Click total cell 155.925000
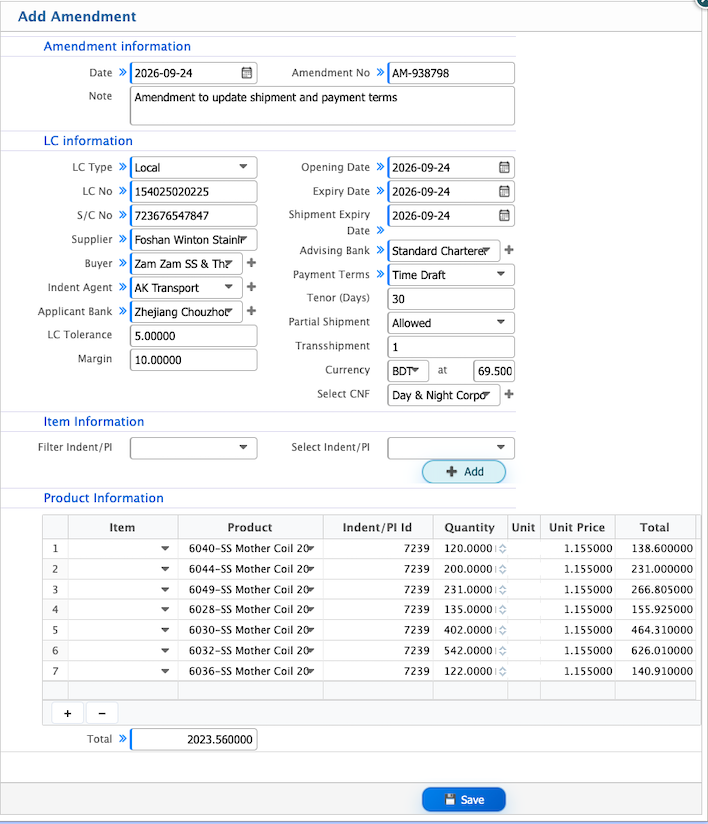The width and height of the screenshot is (708, 824). pos(655,610)
